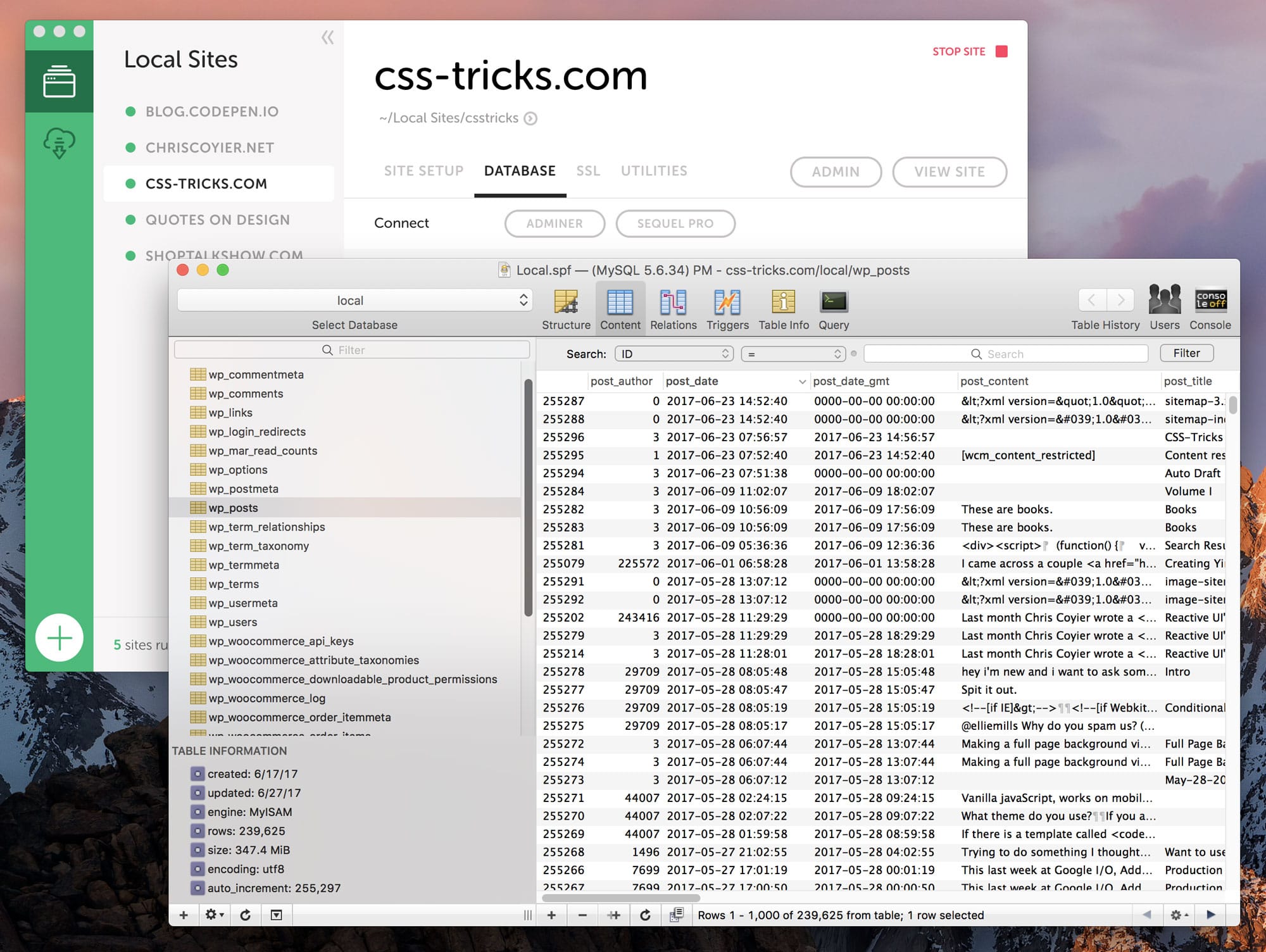Reveal site folder with arrow icon
Image resolution: width=1266 pixels, height=952 pixels.
click(530, 118)
